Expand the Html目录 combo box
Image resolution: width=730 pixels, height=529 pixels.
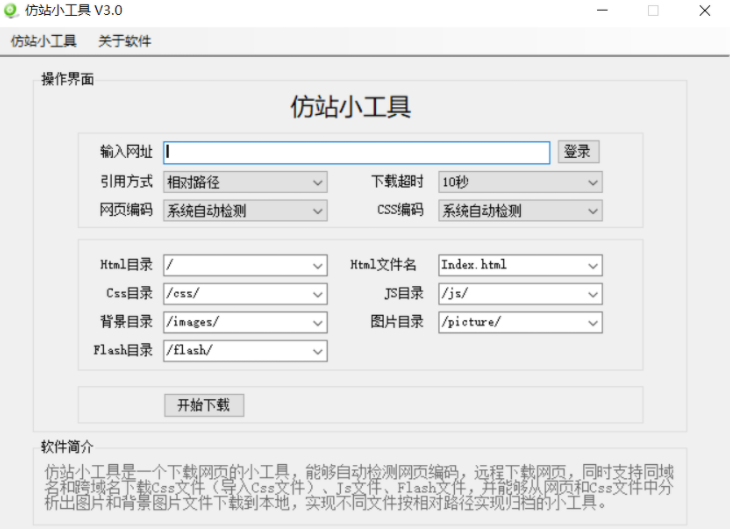pos(245,265)
